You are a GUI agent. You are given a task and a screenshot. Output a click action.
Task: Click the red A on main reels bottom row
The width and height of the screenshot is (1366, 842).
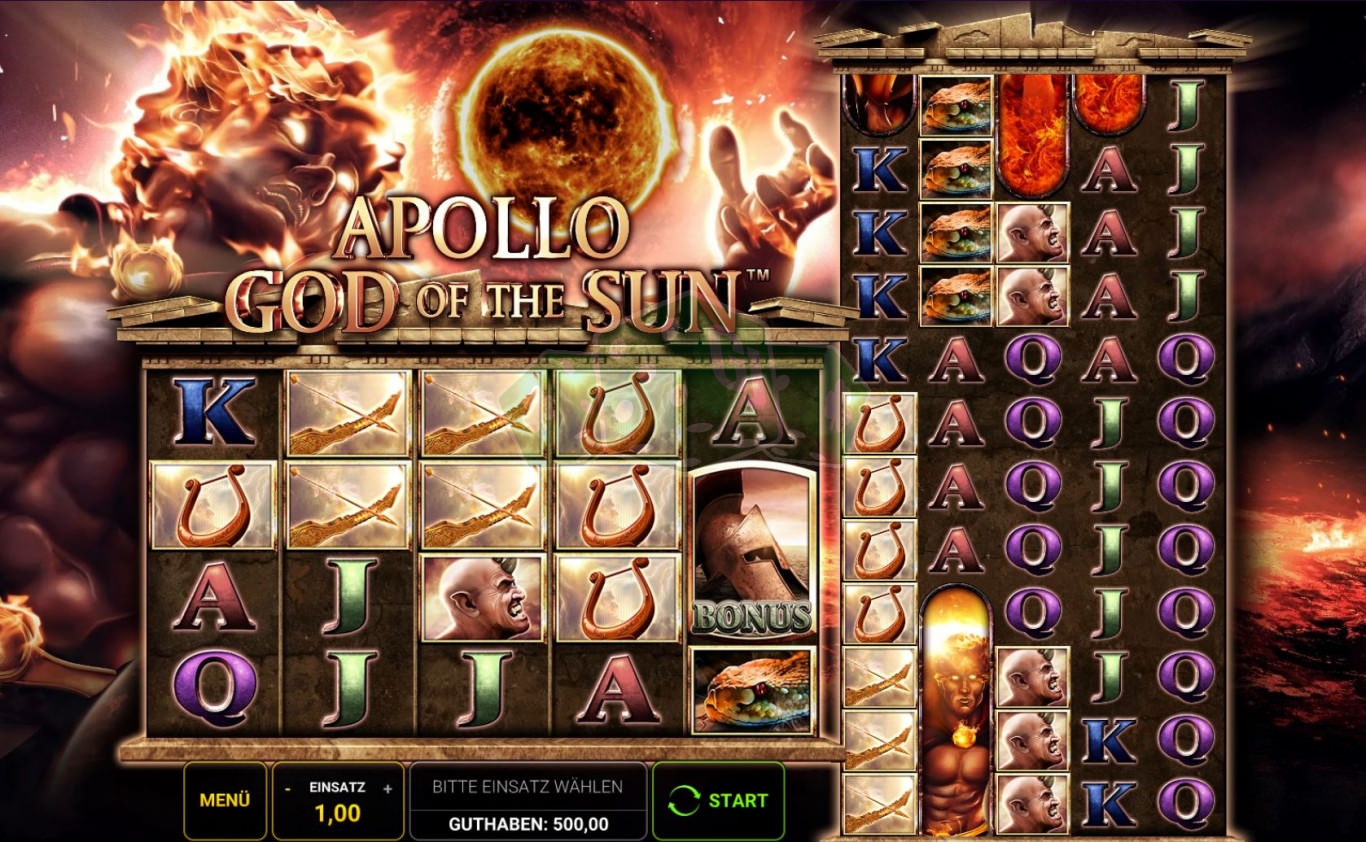tap(618, 688)
